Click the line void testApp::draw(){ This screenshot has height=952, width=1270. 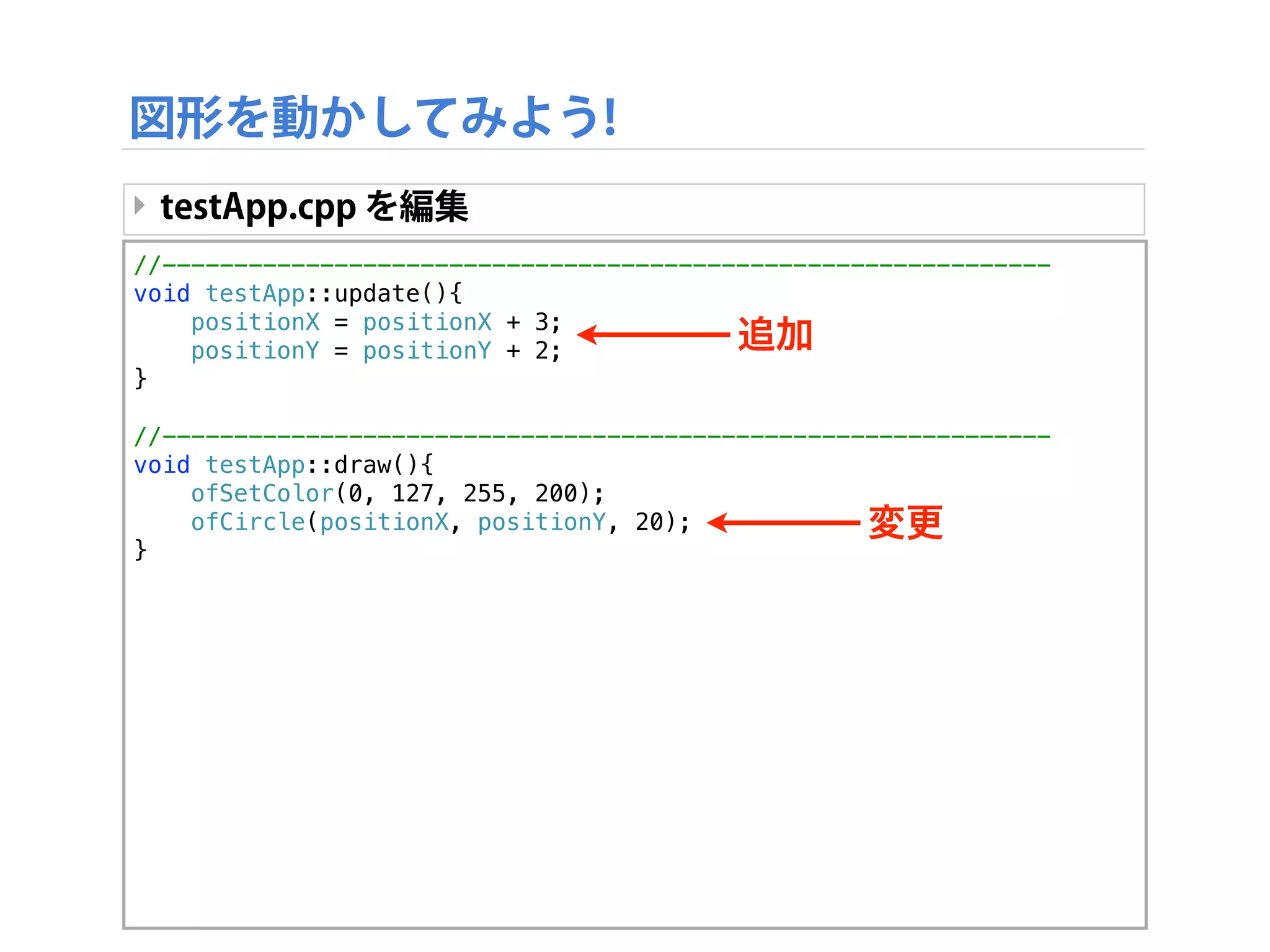pyautogui.click(x=284, y=465)
